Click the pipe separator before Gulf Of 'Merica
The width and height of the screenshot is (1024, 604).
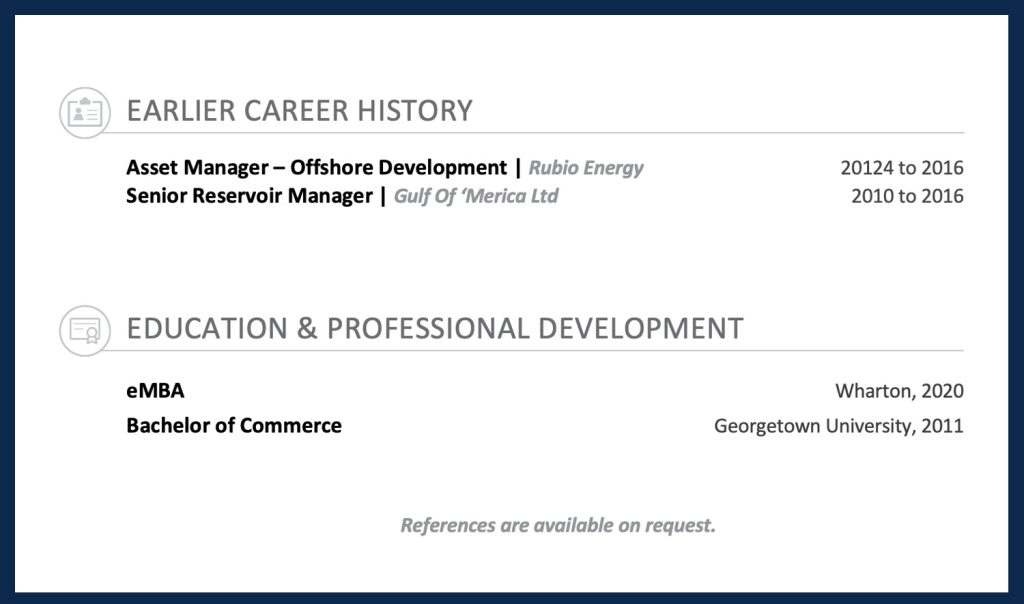tap(383, 196)
